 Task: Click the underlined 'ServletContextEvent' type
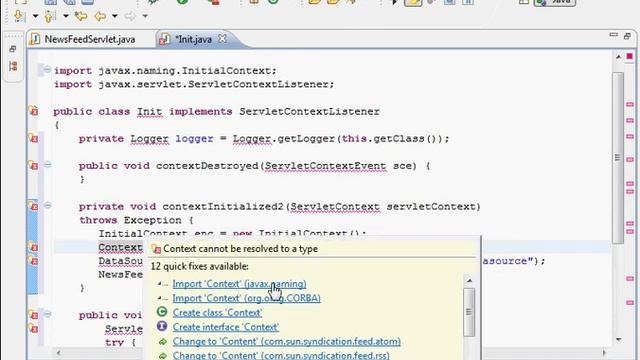(x=325, y=166)
